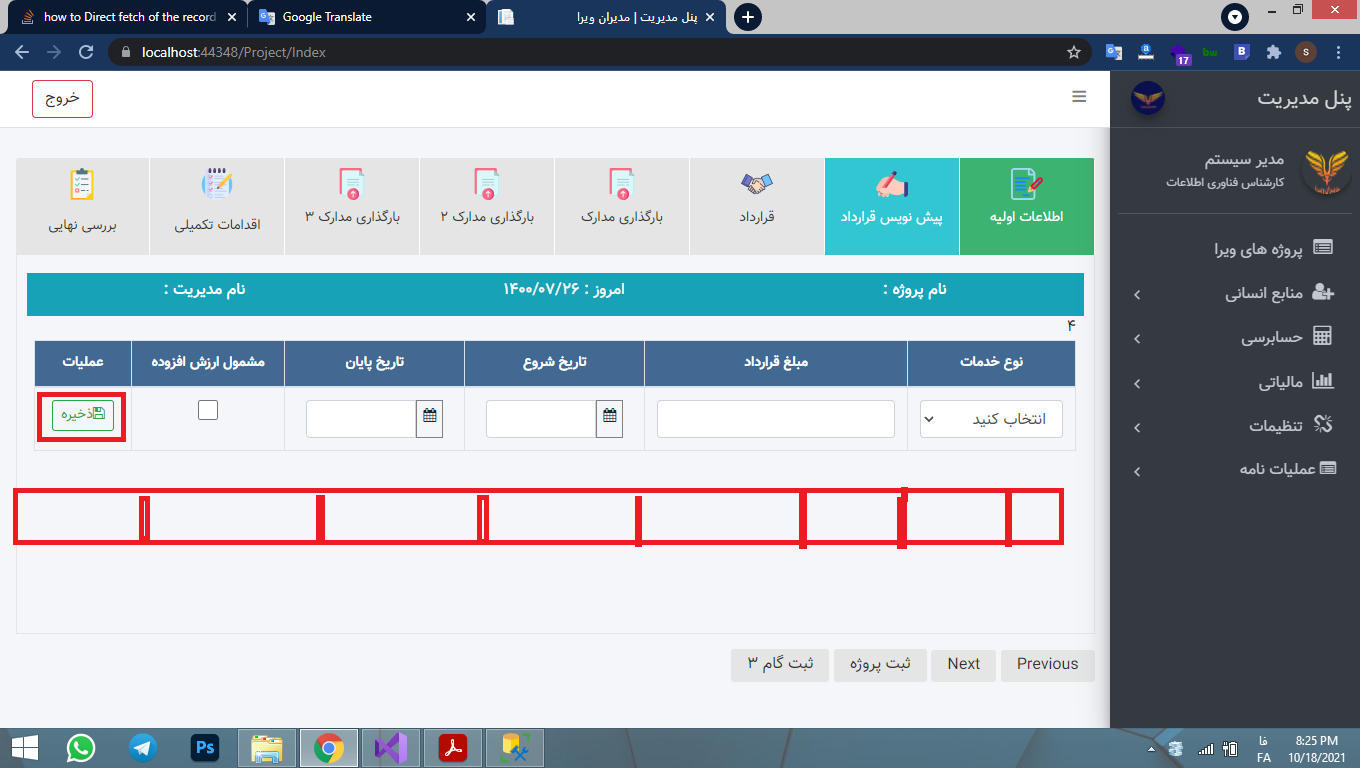Click the browser back arrow

pyautogui.click(x=22, y=52)
